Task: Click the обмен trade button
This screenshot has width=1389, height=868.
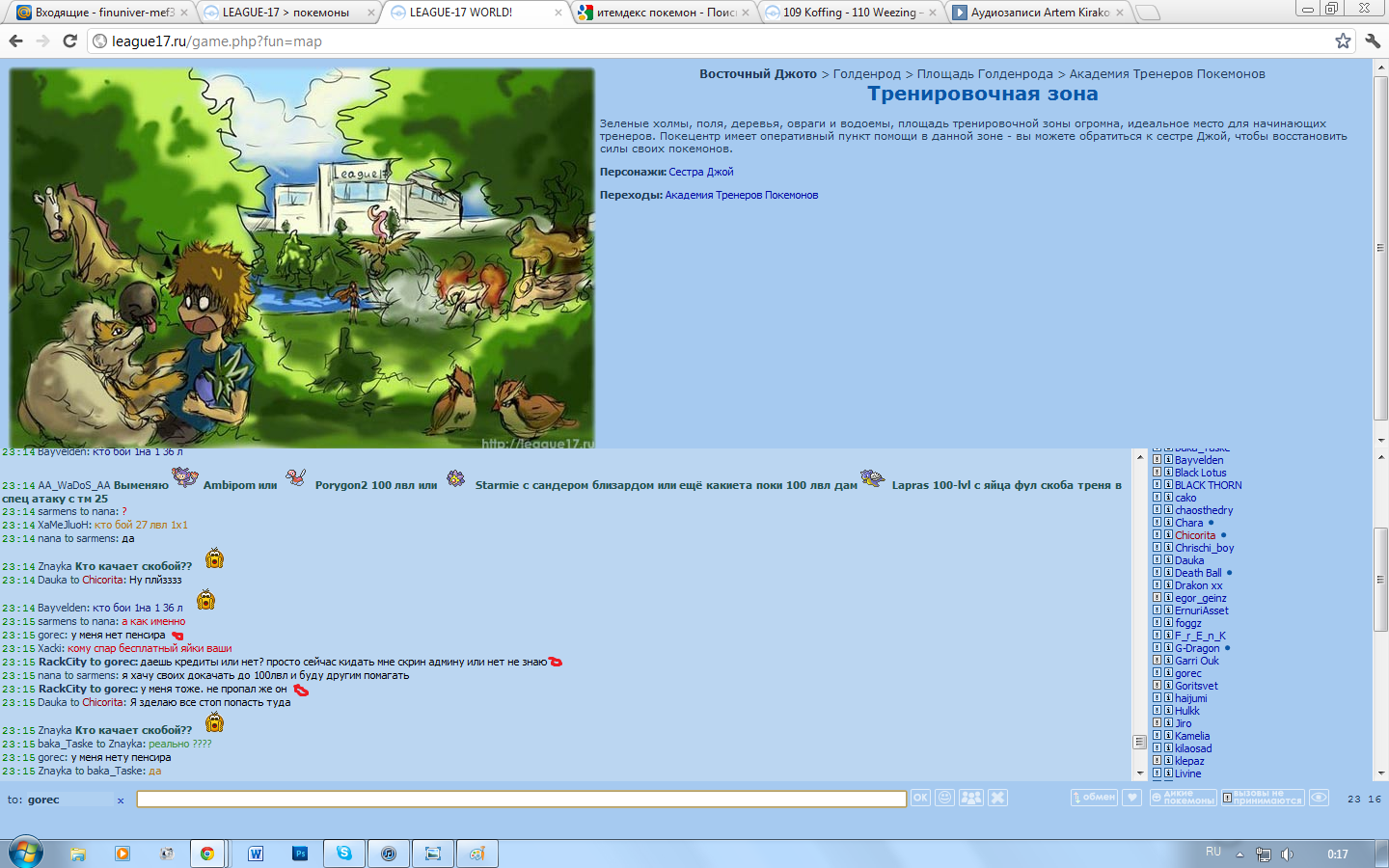Action: tap(1094, 798)
